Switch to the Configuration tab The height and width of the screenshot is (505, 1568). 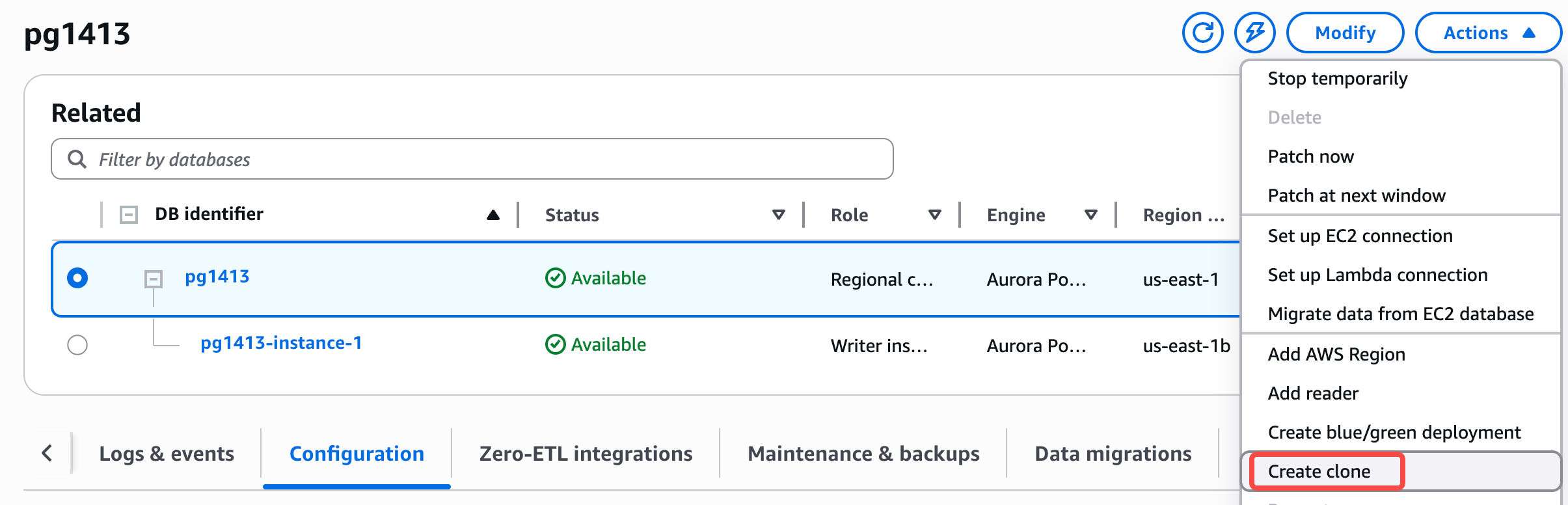click(x=357, y=454)
